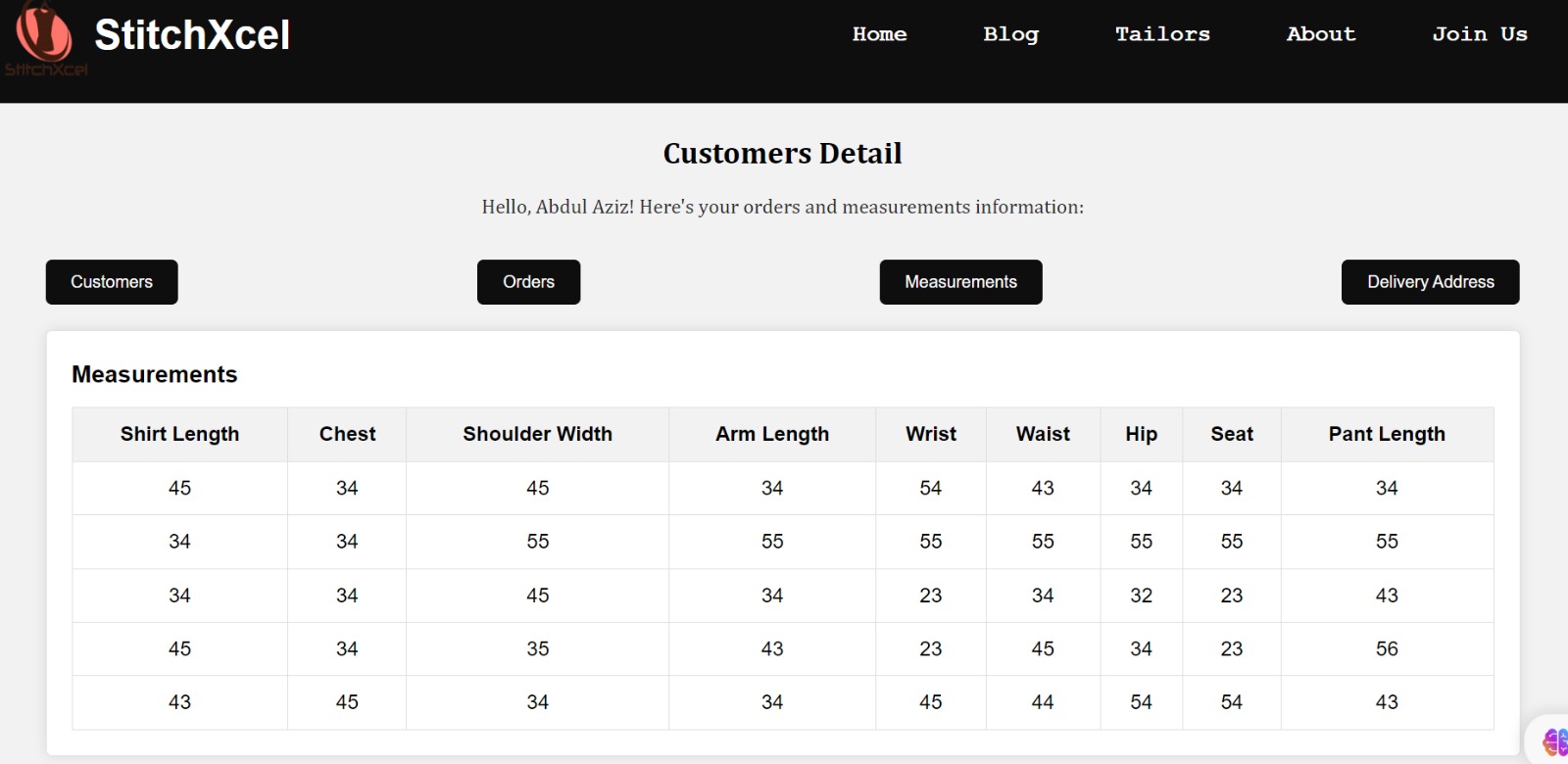Select the Hip column header
Viewport: 1568px width, 764px height.
pyautogui.click(x=1141, y=434)
